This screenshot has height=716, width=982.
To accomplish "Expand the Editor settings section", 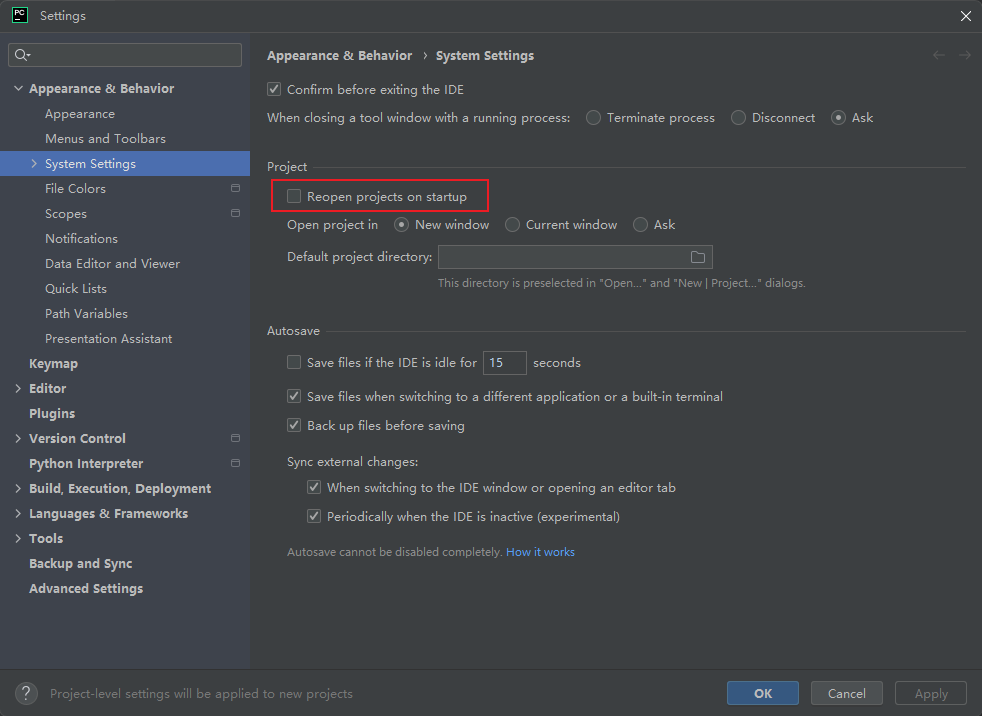I will [18, 388].
